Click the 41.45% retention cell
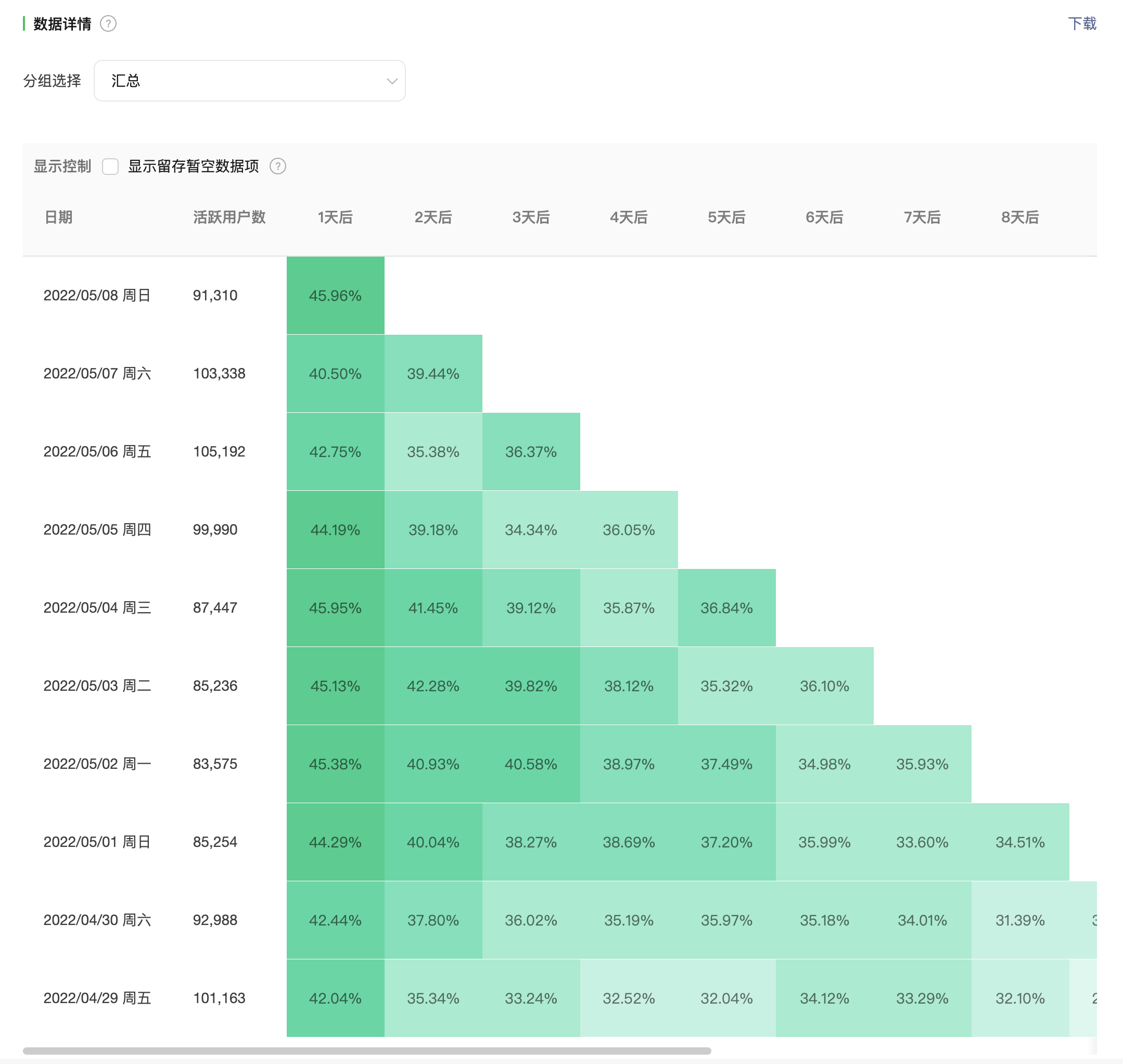Viewport: 1123px width, 1064px height. [433, 608]
